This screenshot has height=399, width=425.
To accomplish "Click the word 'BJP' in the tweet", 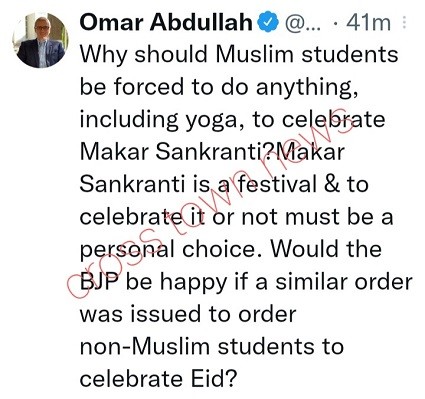I will coord(100,281).
